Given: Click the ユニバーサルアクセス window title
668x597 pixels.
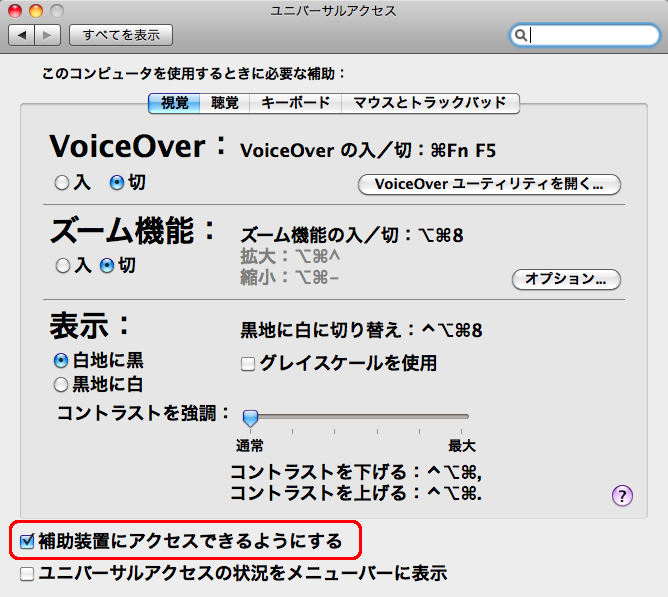Looking at the screenshot, I should 334,11.
